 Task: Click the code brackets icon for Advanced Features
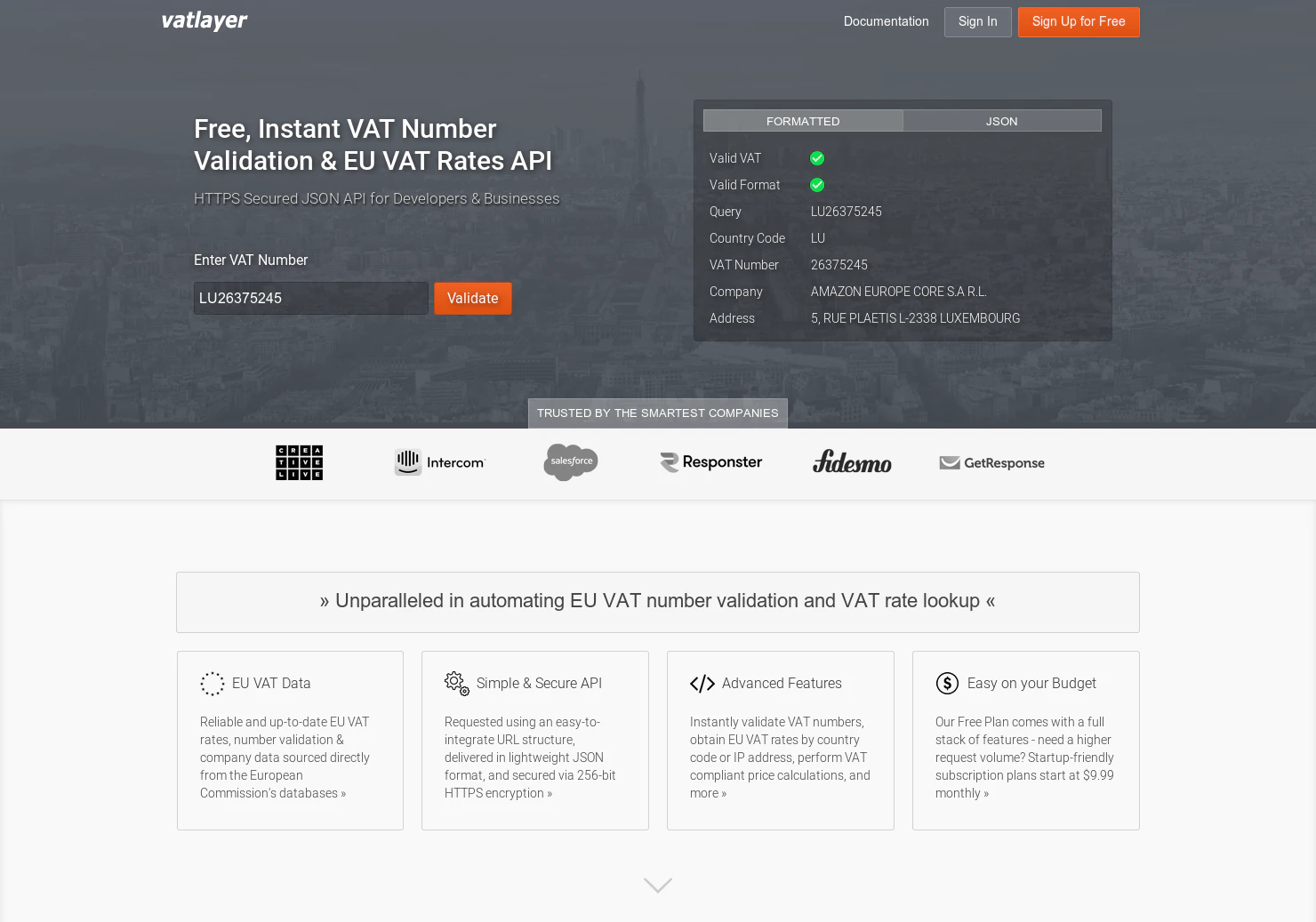pyautogui.click(x=702, y=683)
